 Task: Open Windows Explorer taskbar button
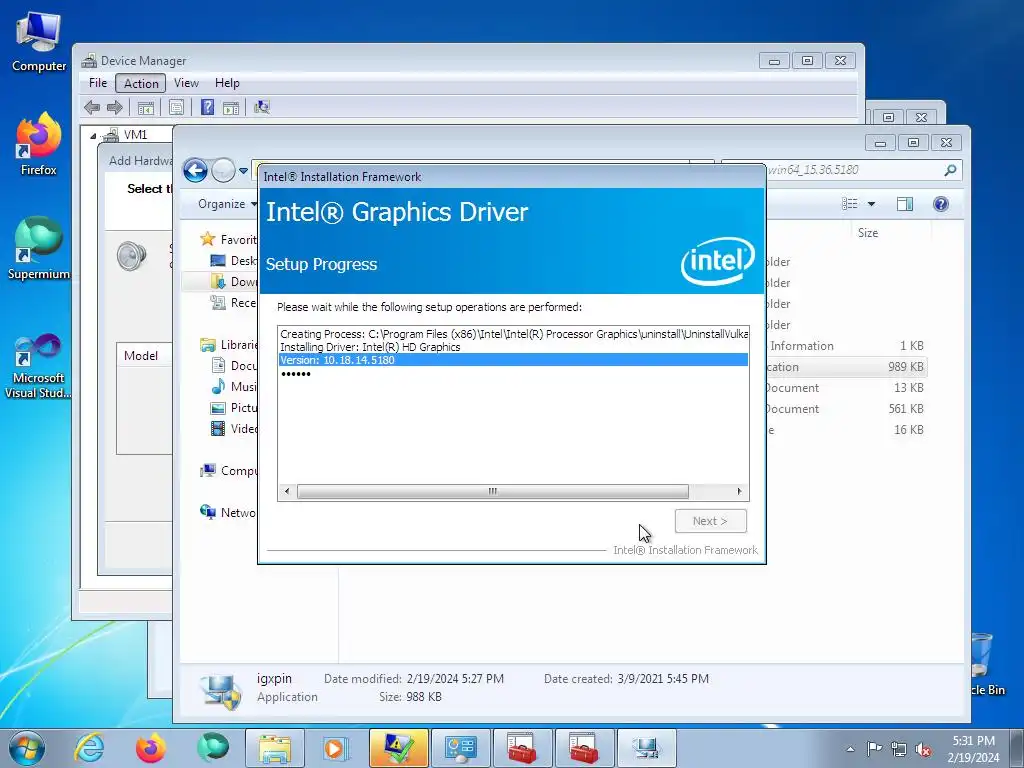(x=275, y=748)
